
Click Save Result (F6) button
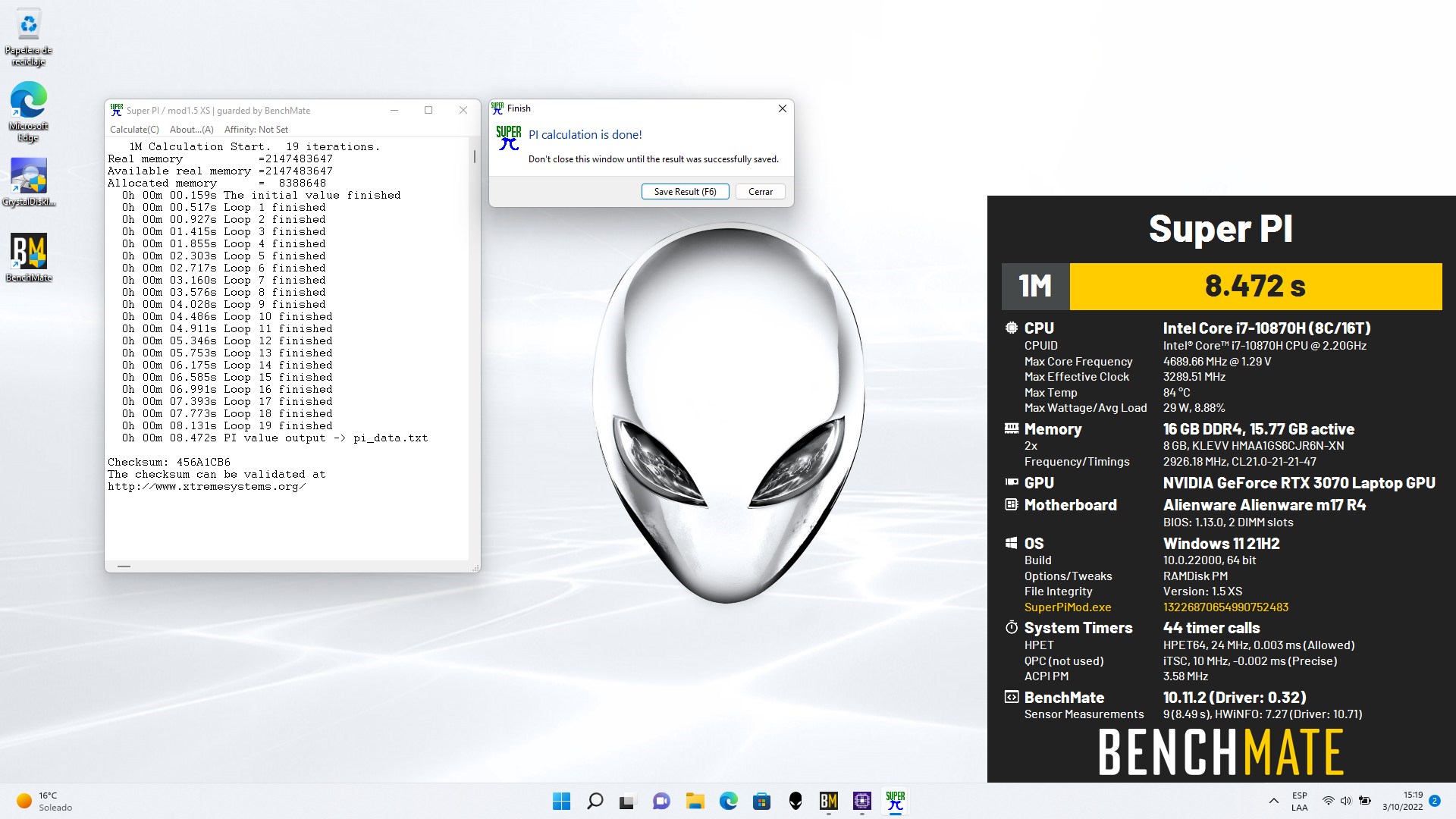(685, 192)
